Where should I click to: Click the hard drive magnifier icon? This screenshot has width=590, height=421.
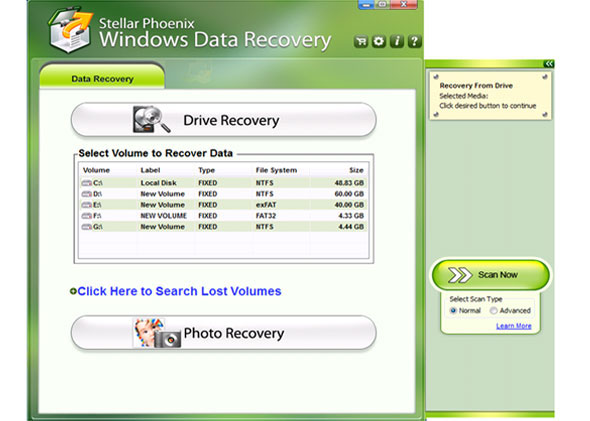[152, 119]
